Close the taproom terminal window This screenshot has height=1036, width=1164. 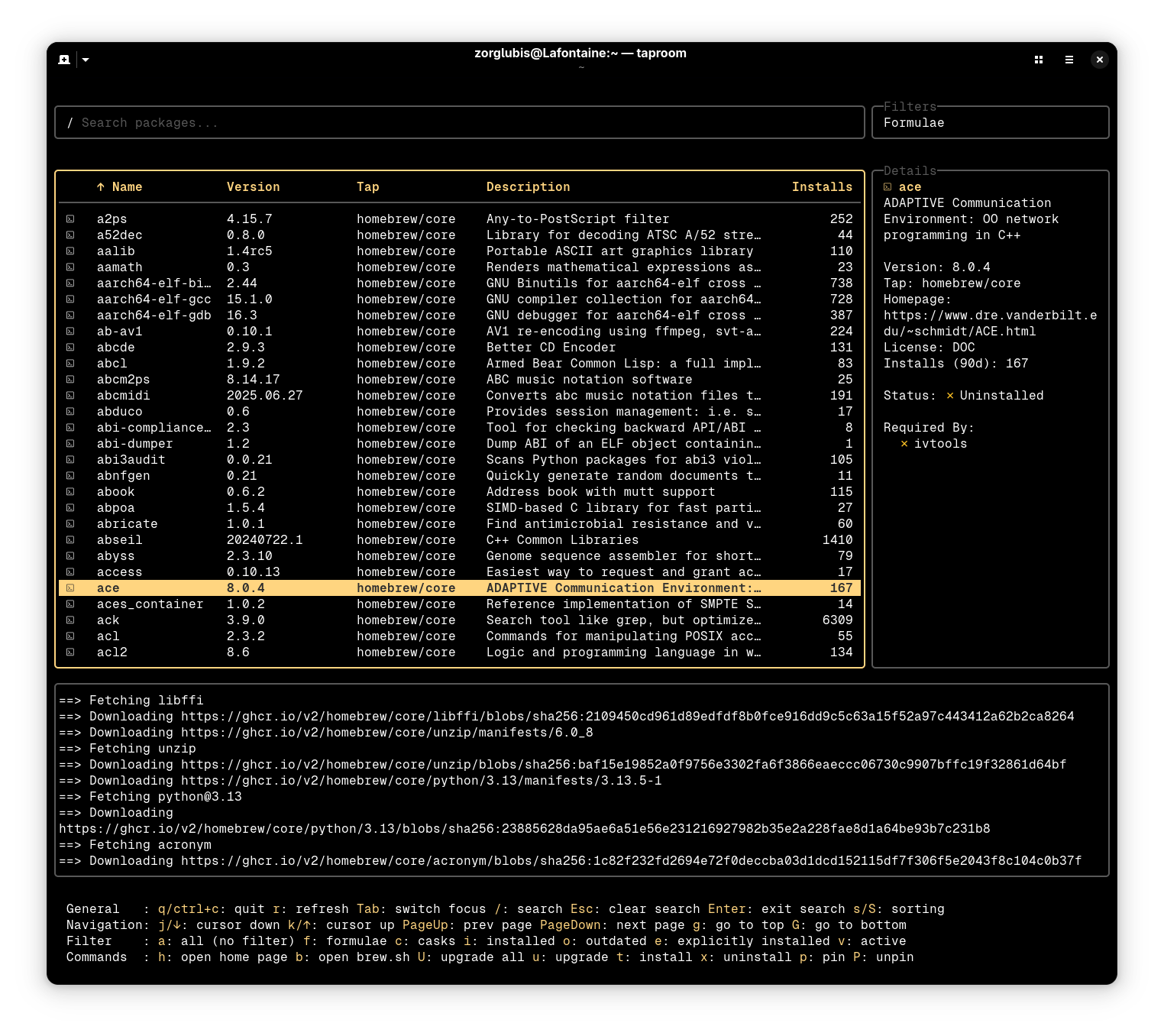click(x=1099, y=60)
